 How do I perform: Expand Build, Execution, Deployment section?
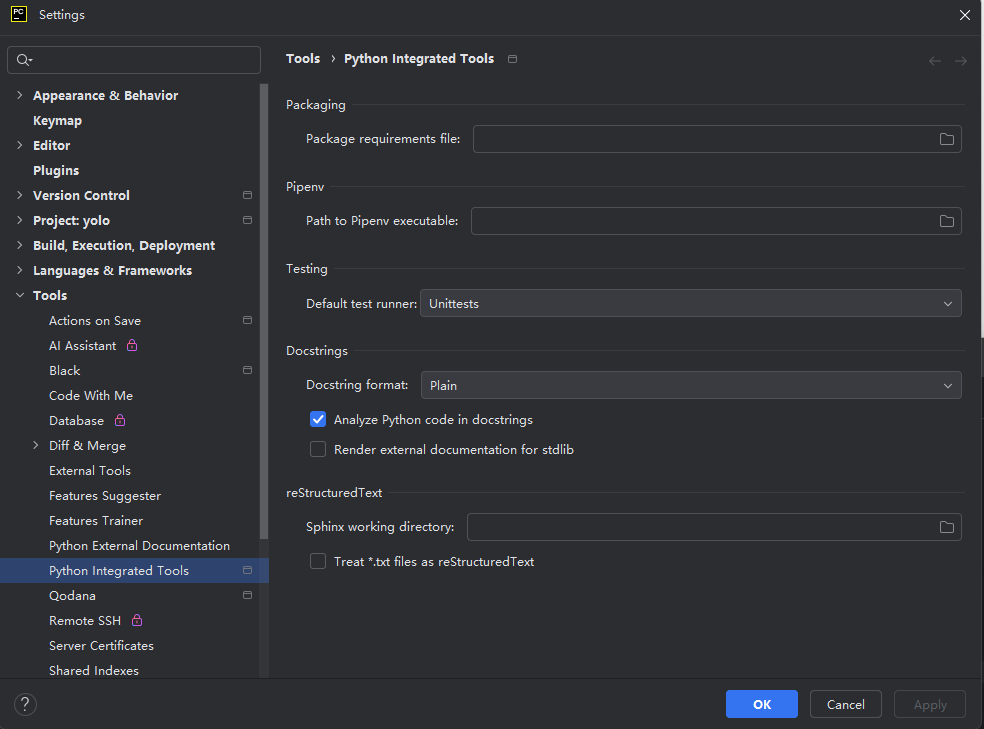tap(19, 245)
